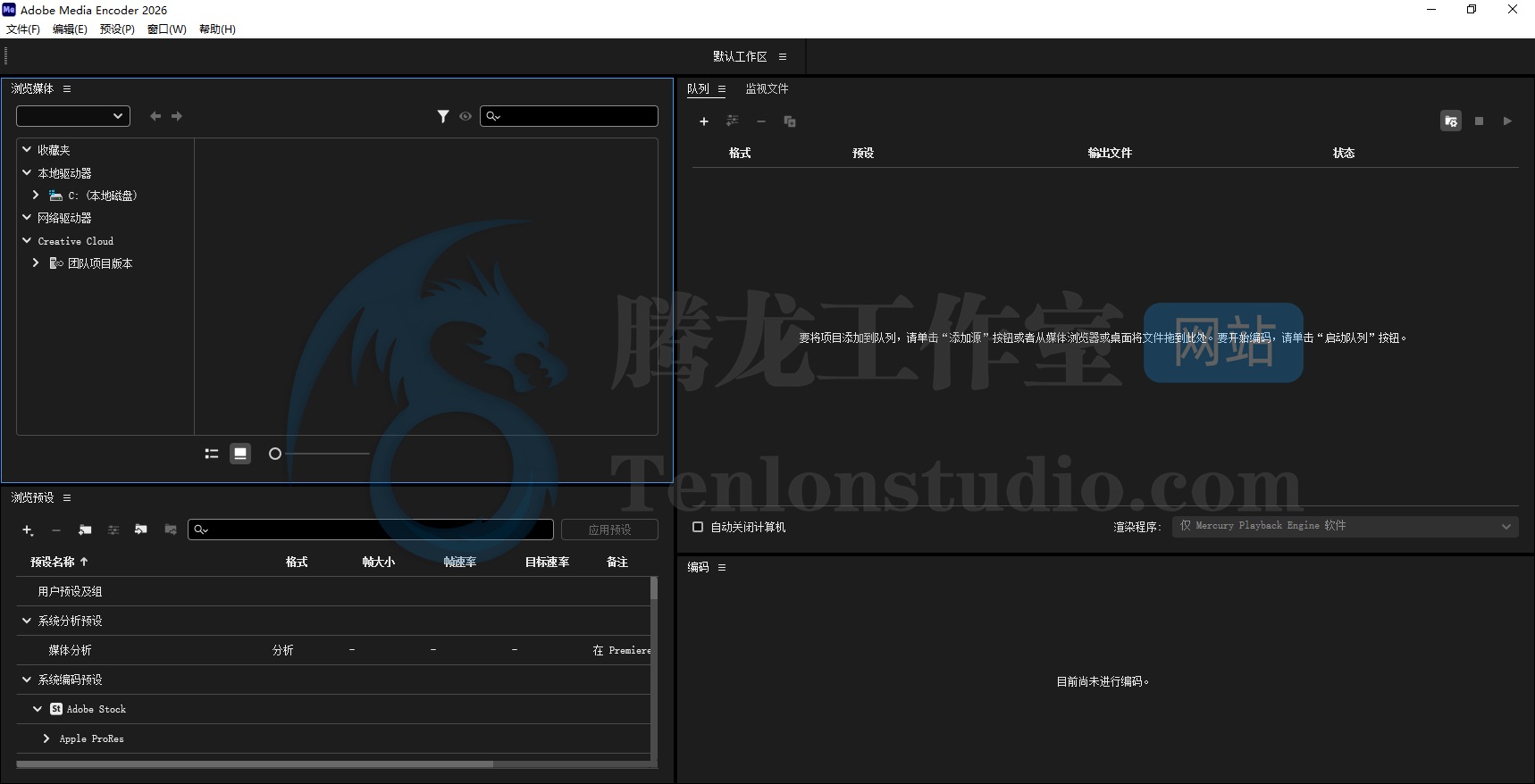The width and height of the screenshot is (1535, 784).
Task: Click the thumbnail zoom slider handle
Action: tap(275, 454)
